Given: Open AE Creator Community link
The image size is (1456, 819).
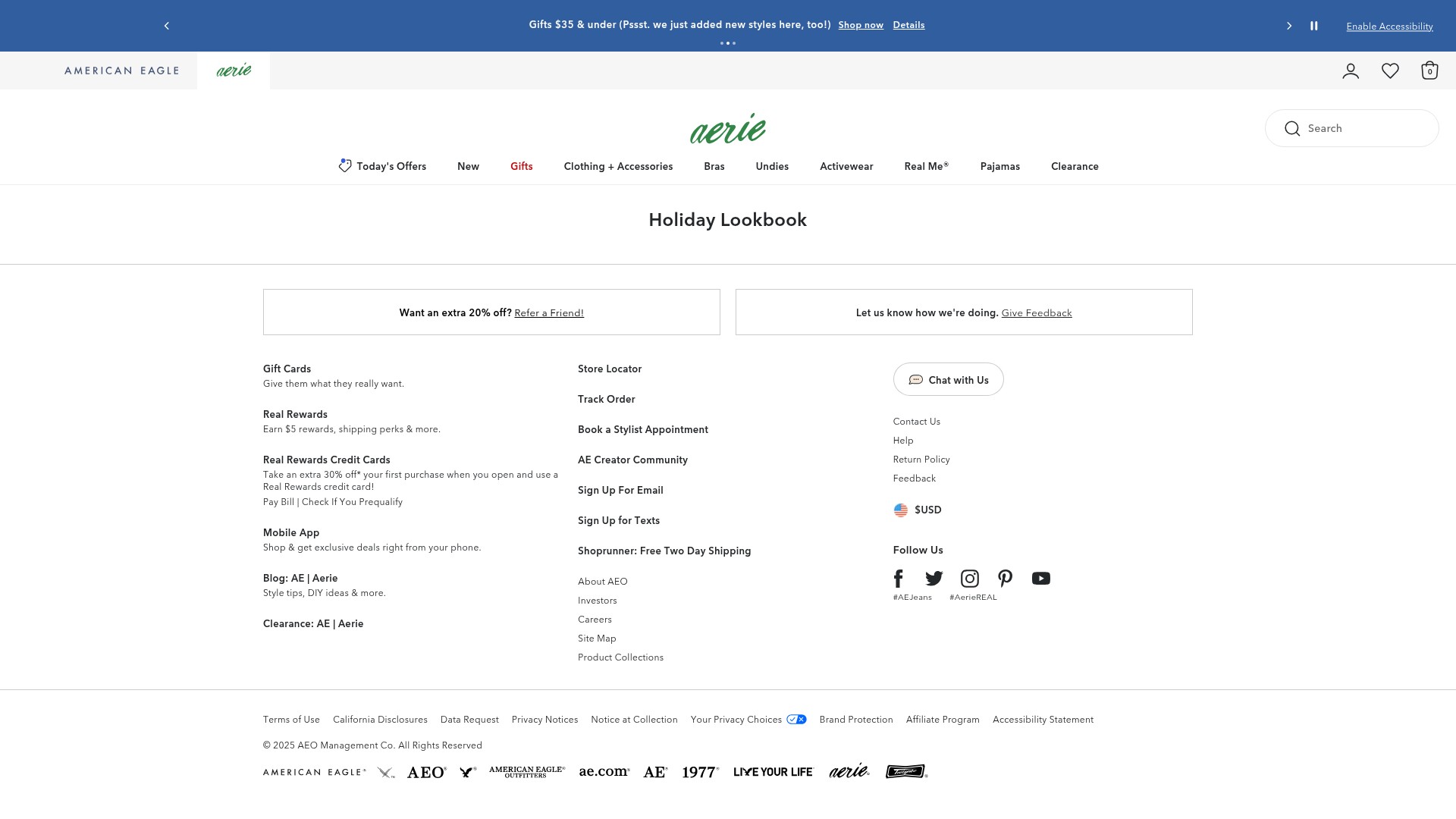Looking at the screenshot, I should pos(632,460).
